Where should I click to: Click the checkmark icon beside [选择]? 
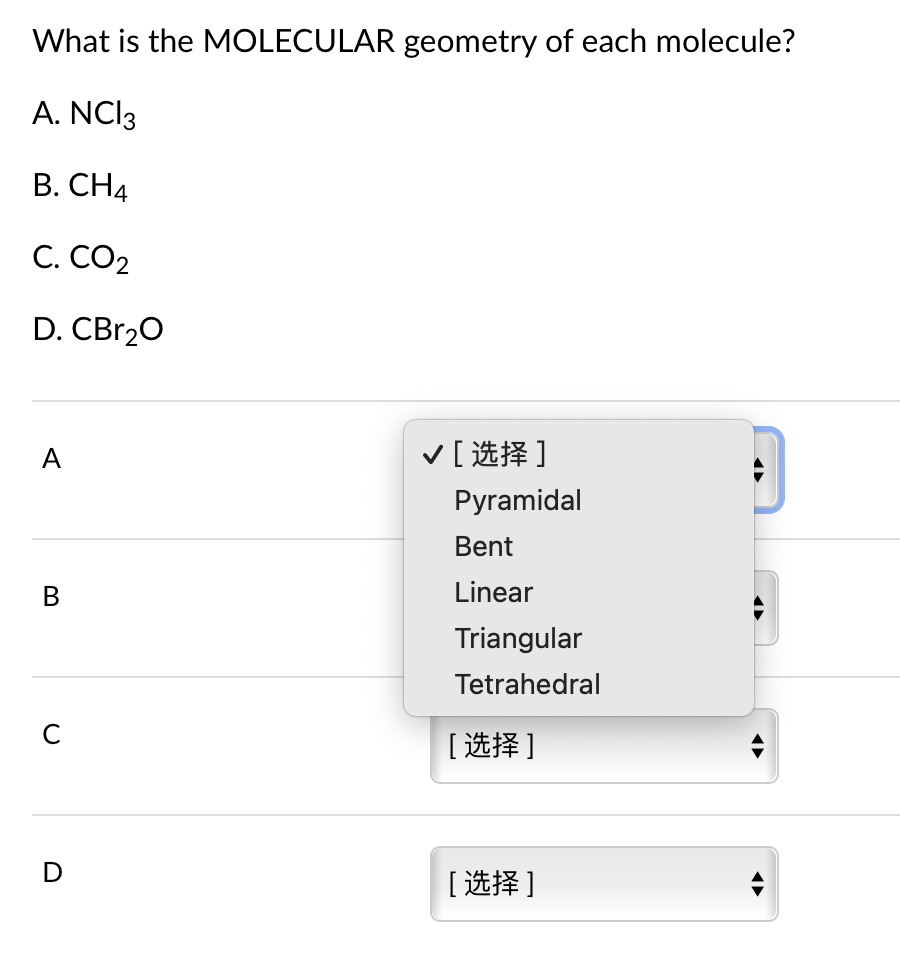[x=431, y=454]
